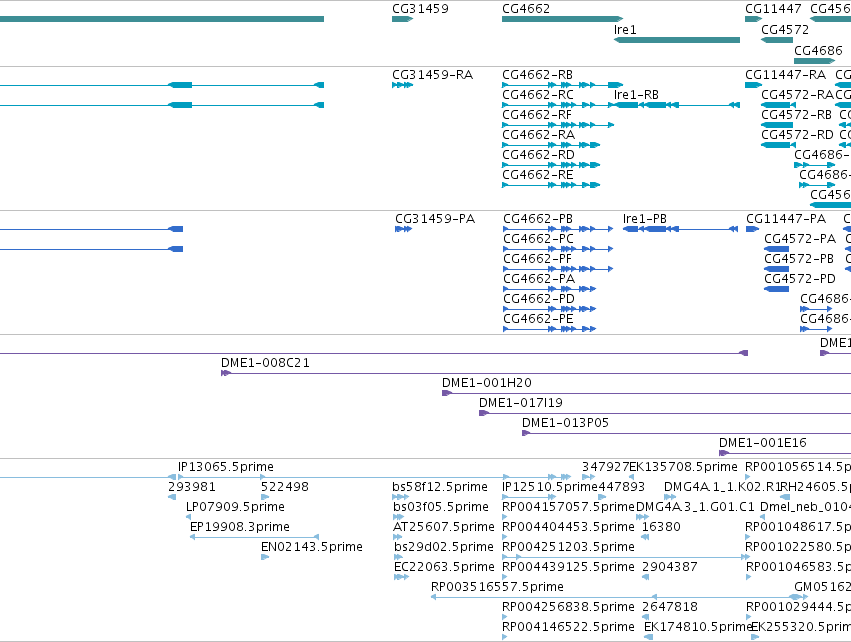
Task: Click the CG11447 gene label
Action: [x=773, y=9]
